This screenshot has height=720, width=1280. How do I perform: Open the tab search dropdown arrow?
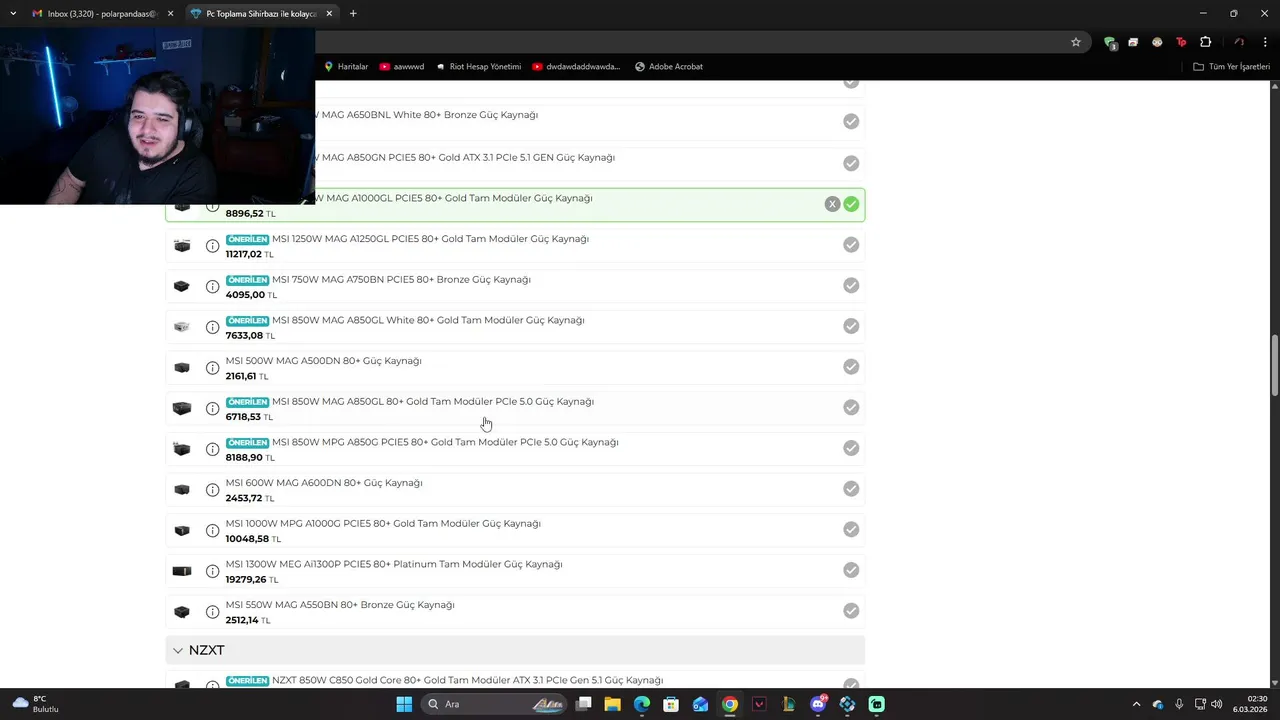coord(12,13)
